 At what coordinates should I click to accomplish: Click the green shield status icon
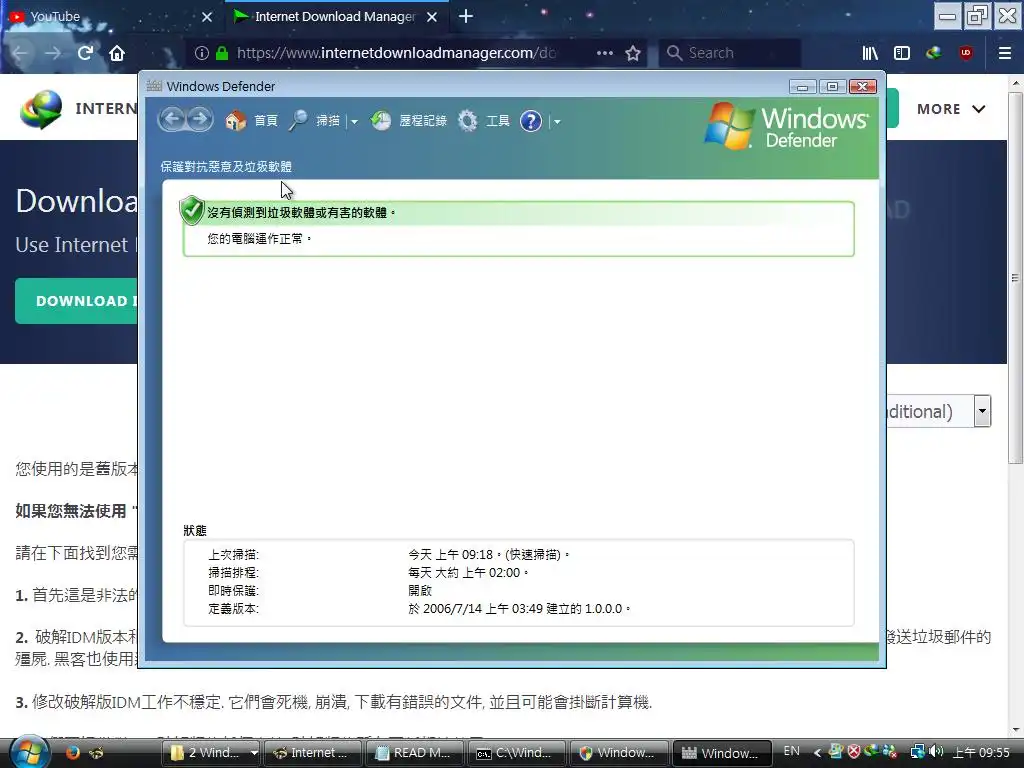click(191, 210)
